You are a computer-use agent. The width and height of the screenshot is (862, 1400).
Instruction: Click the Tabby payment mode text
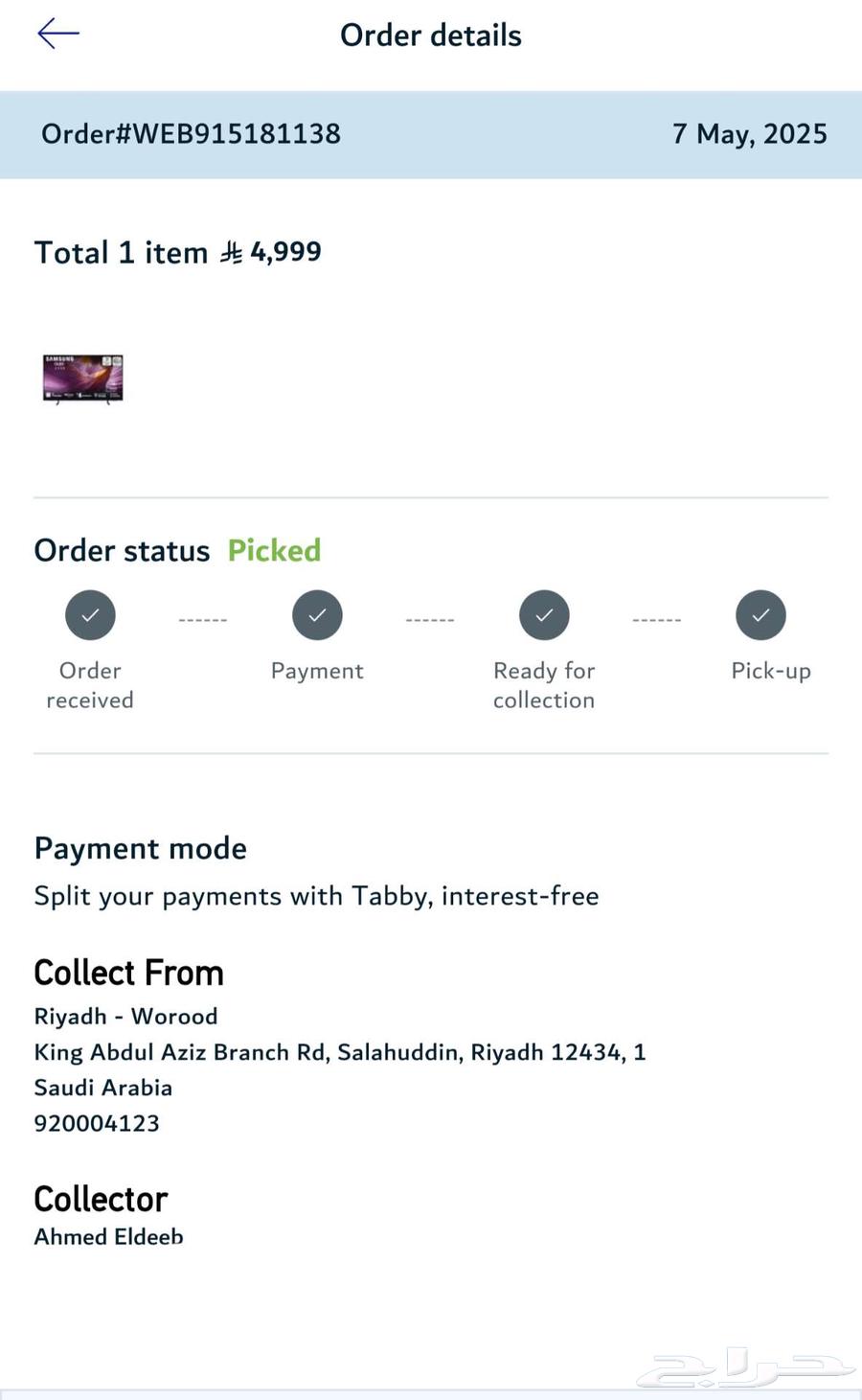pos(316,896)
